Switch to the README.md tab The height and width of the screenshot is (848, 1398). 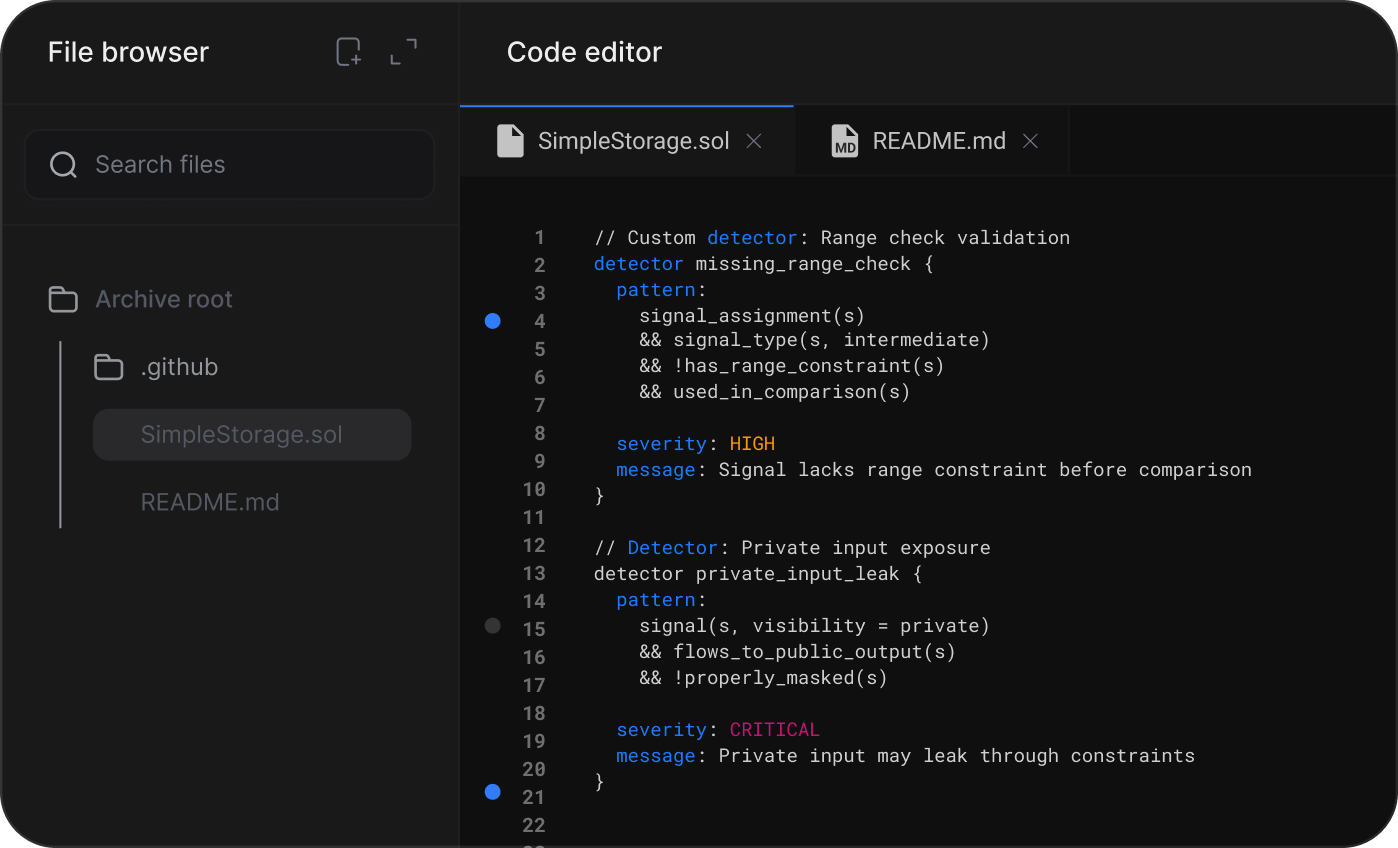tap(938, 141)
